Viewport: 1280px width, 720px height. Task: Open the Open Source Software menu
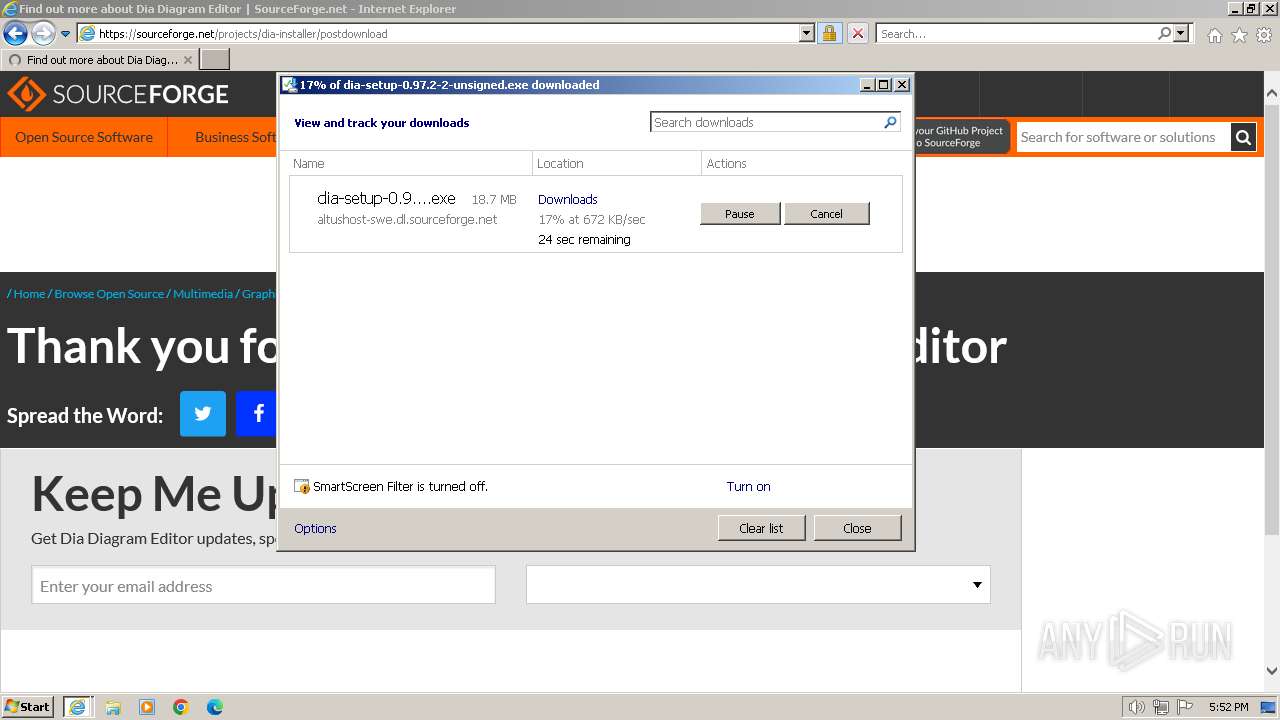[x=84, y=137]
